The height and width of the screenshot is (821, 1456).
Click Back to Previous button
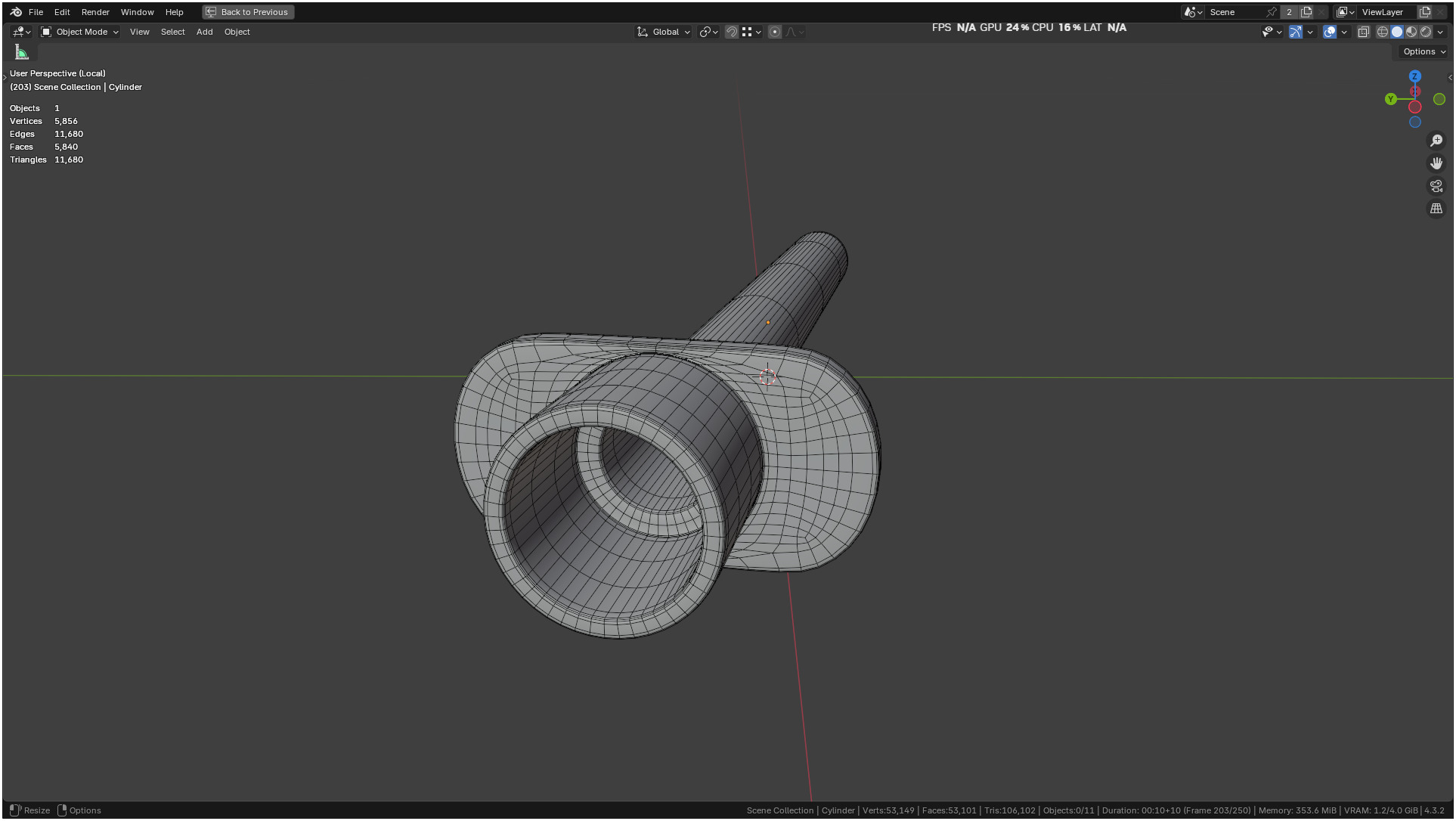point(248,12)
